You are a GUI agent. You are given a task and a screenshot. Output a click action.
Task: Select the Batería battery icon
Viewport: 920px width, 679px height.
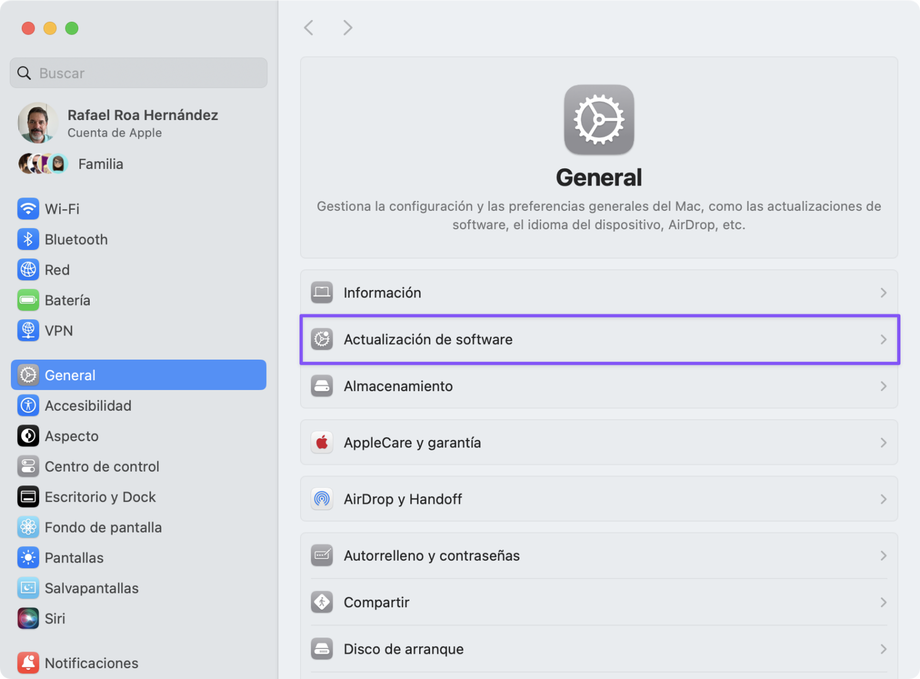tap(28, 300)
